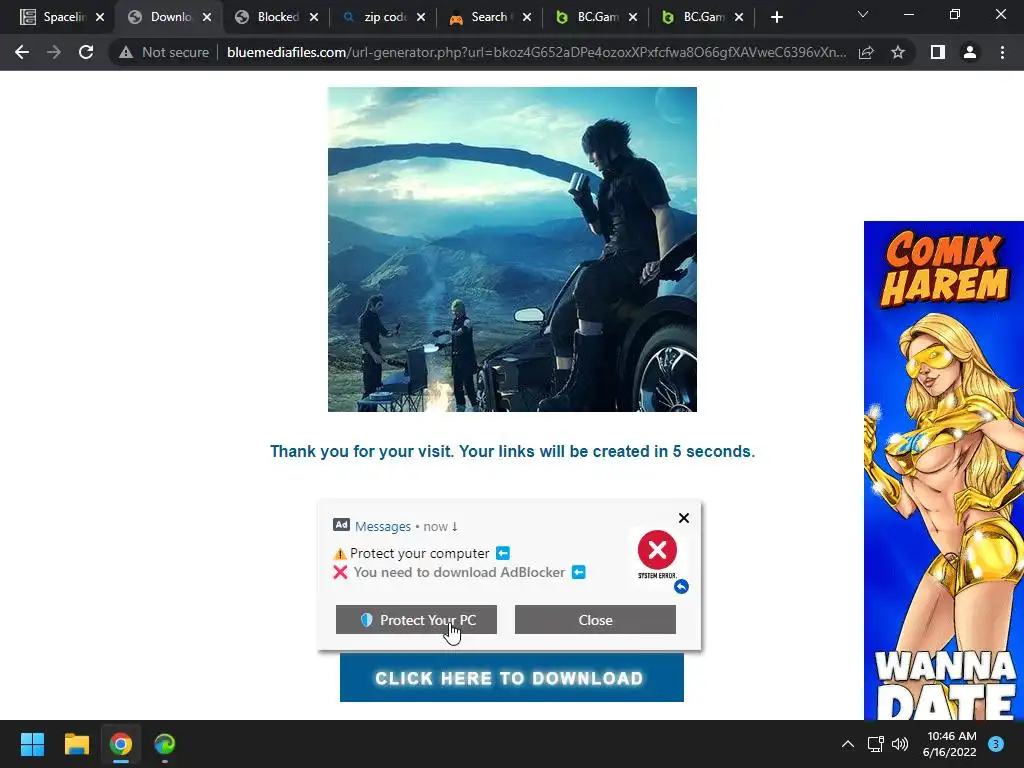Click 'You need to download AdBlocker' text
The width and height of the screenshot is (1024, 768).
[459, 572]
